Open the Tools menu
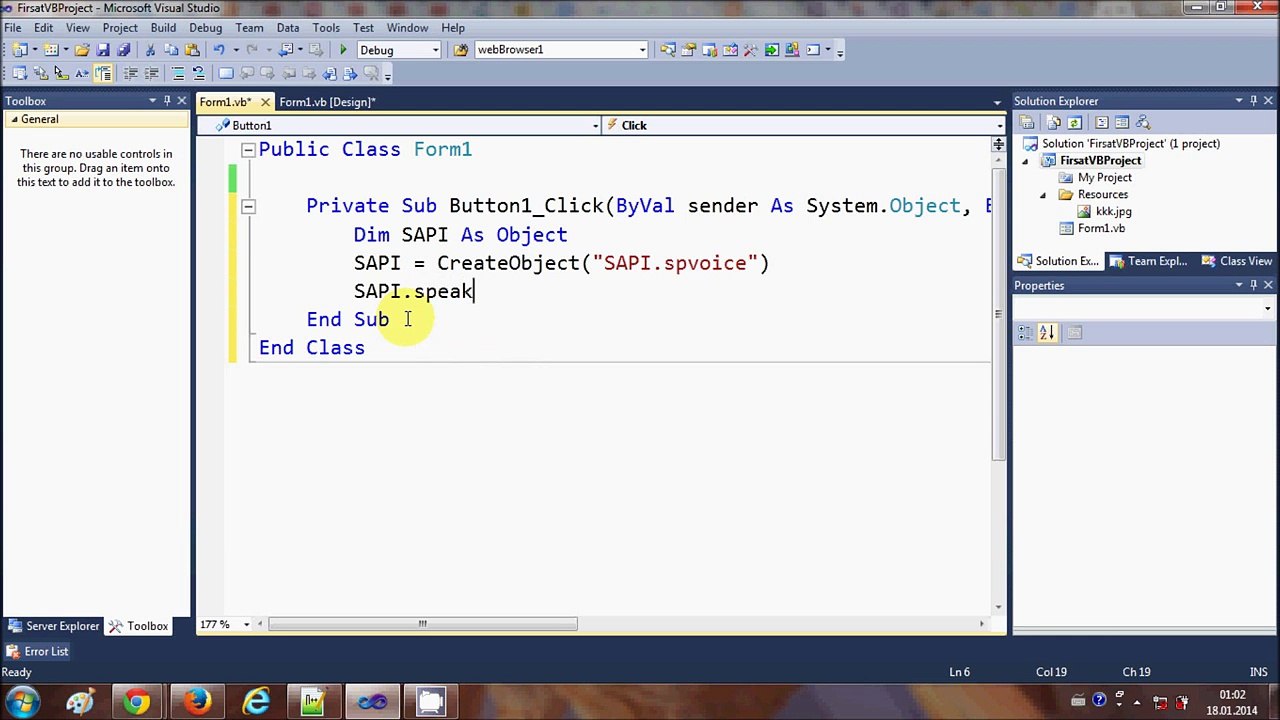Image resolution: width=1280 pixels, height=720 pixels. pyautogui.click(x=326, y=28)
